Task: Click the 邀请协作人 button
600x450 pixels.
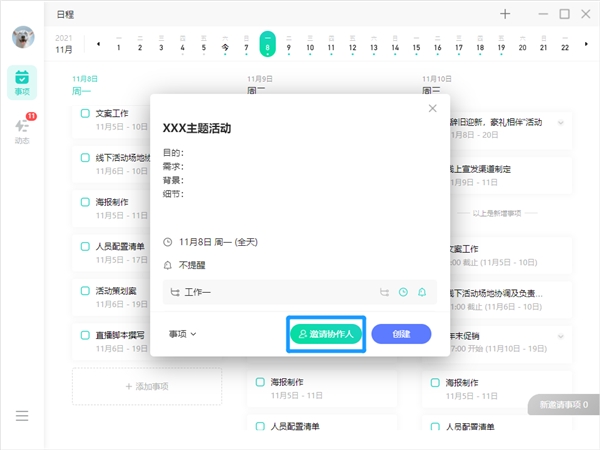Action: (326, 334)
